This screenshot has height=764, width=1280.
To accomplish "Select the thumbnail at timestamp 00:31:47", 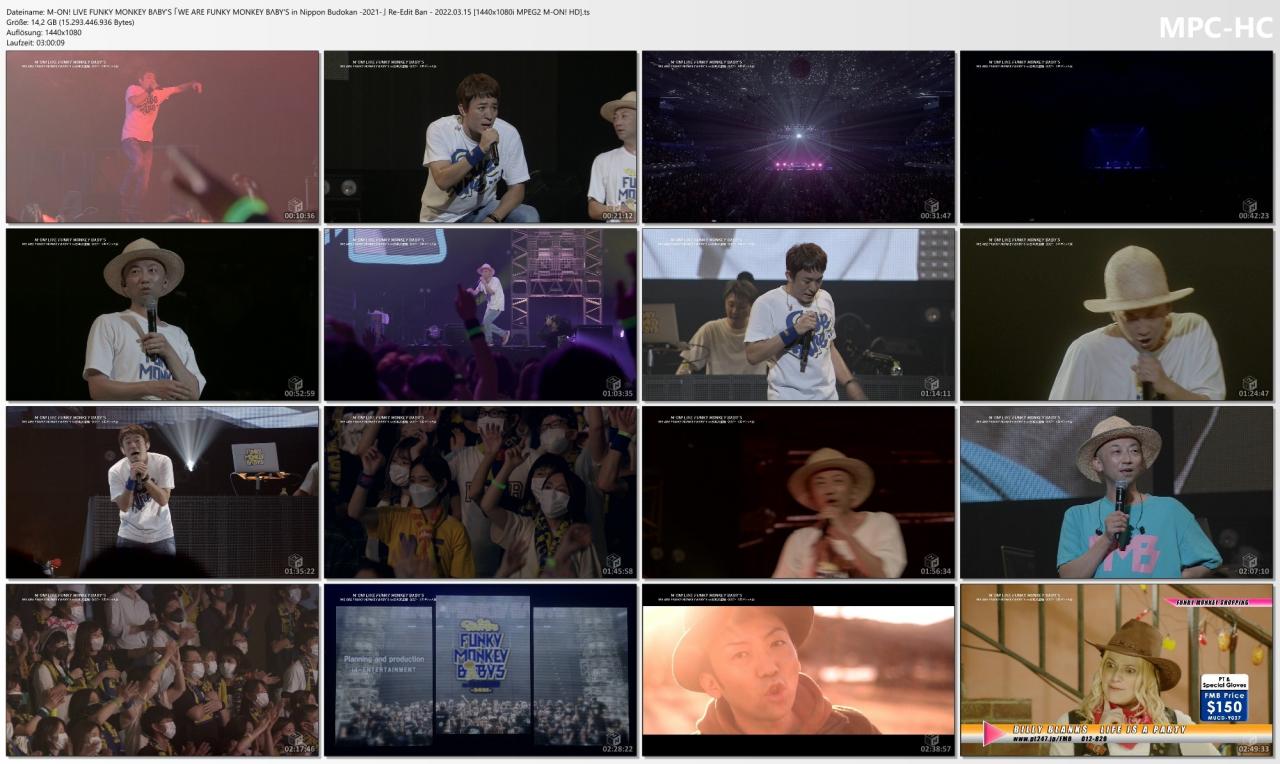I will 798,137.
